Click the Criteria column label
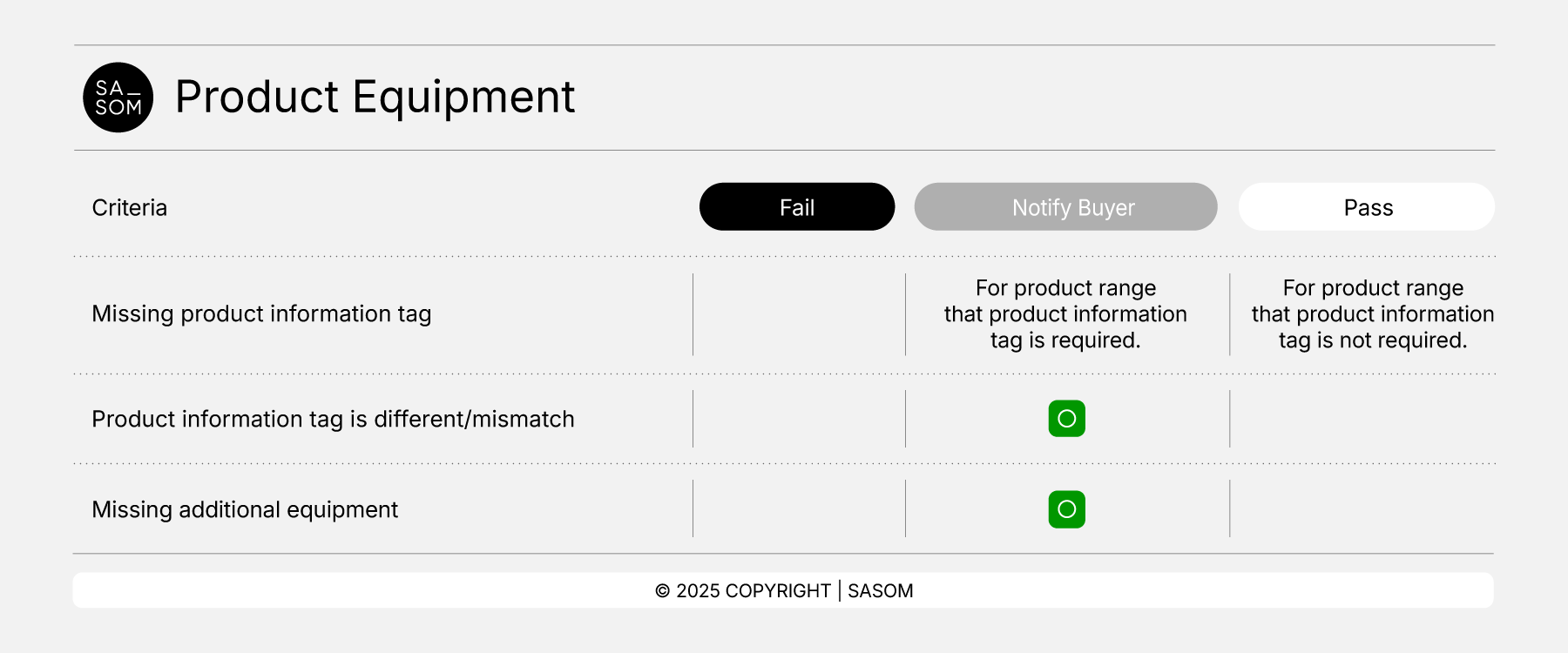This screenshot has width=1568, height=653. (x=130, y=208)
